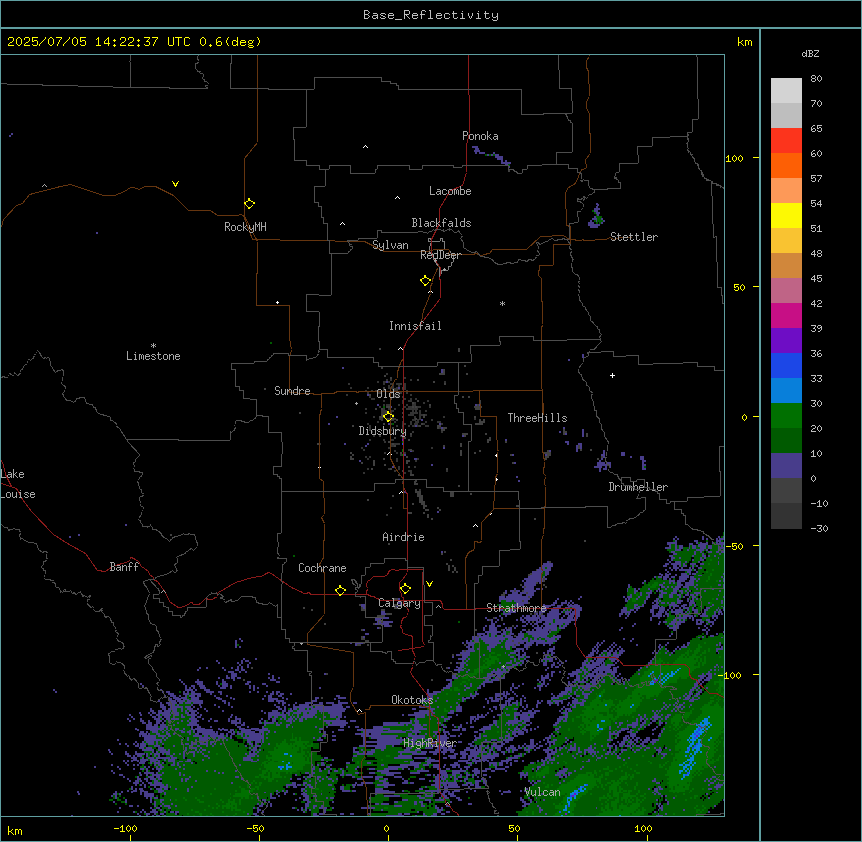Click the white plus marker north of Drumheller
The width and height of the screenshot is (862, 842).
(x=612, y=375)
